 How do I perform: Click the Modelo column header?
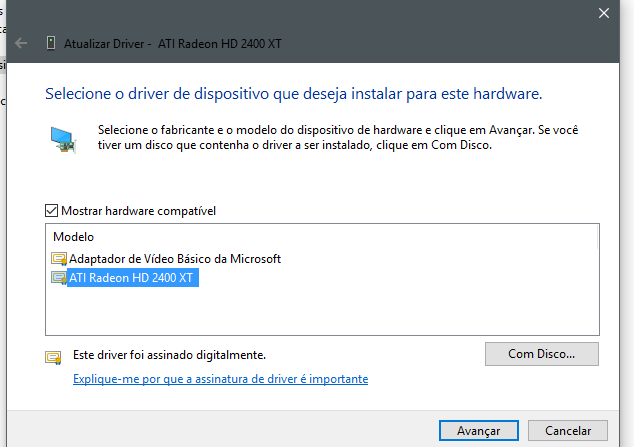(x=74, y=237)
